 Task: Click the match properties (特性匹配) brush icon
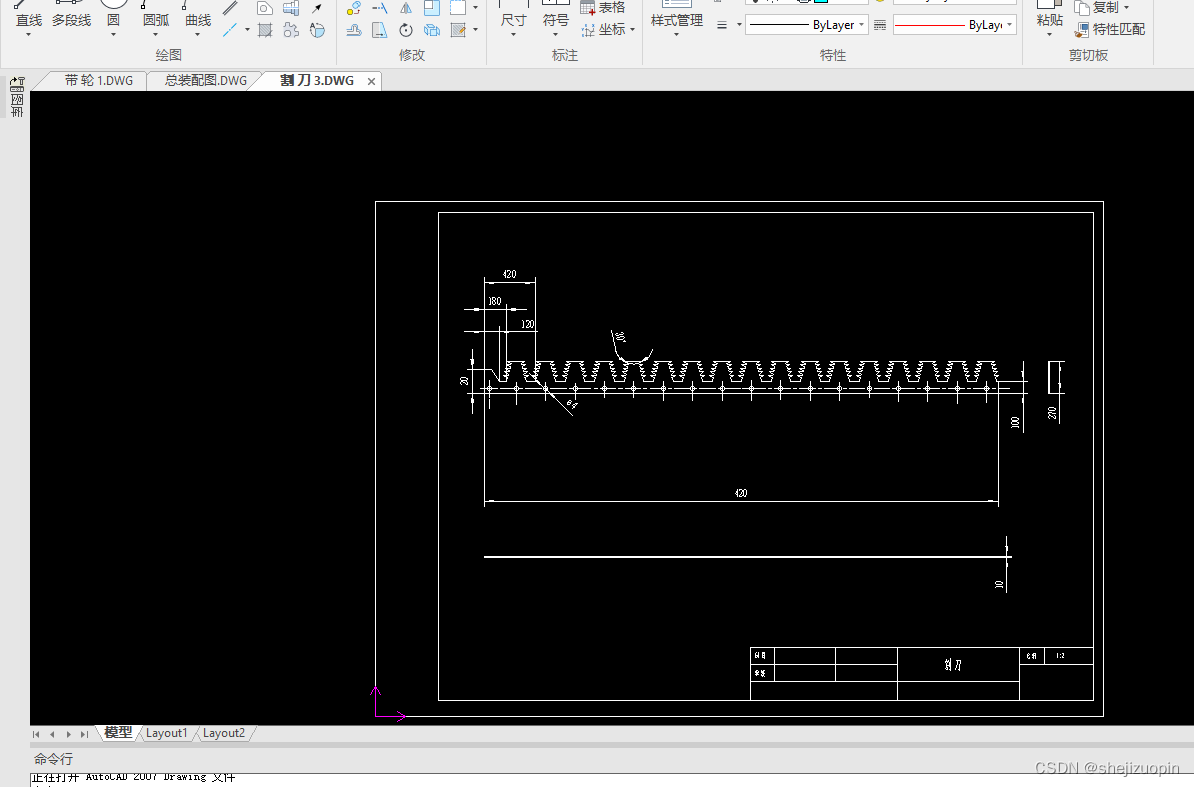point(1081,30)
